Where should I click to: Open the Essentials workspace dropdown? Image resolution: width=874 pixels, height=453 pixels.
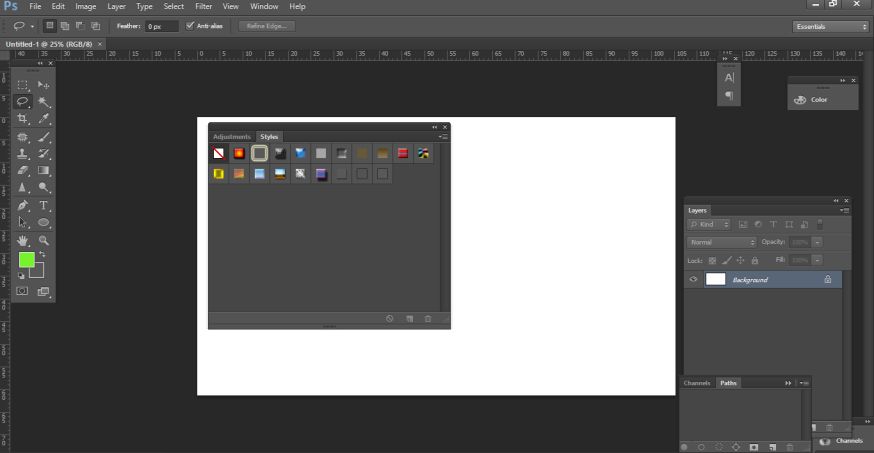tap(831, 26)
